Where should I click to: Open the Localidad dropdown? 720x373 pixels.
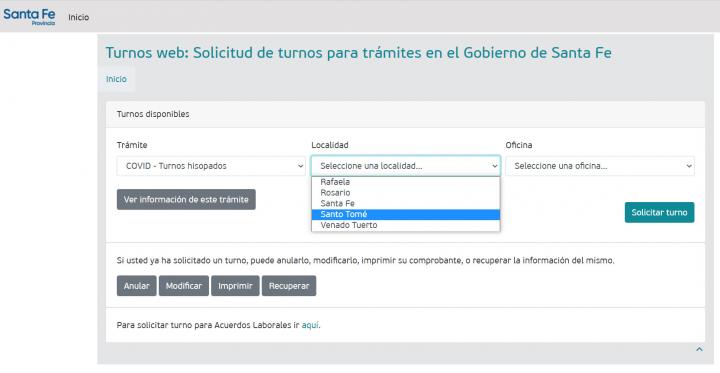[405, 166]
